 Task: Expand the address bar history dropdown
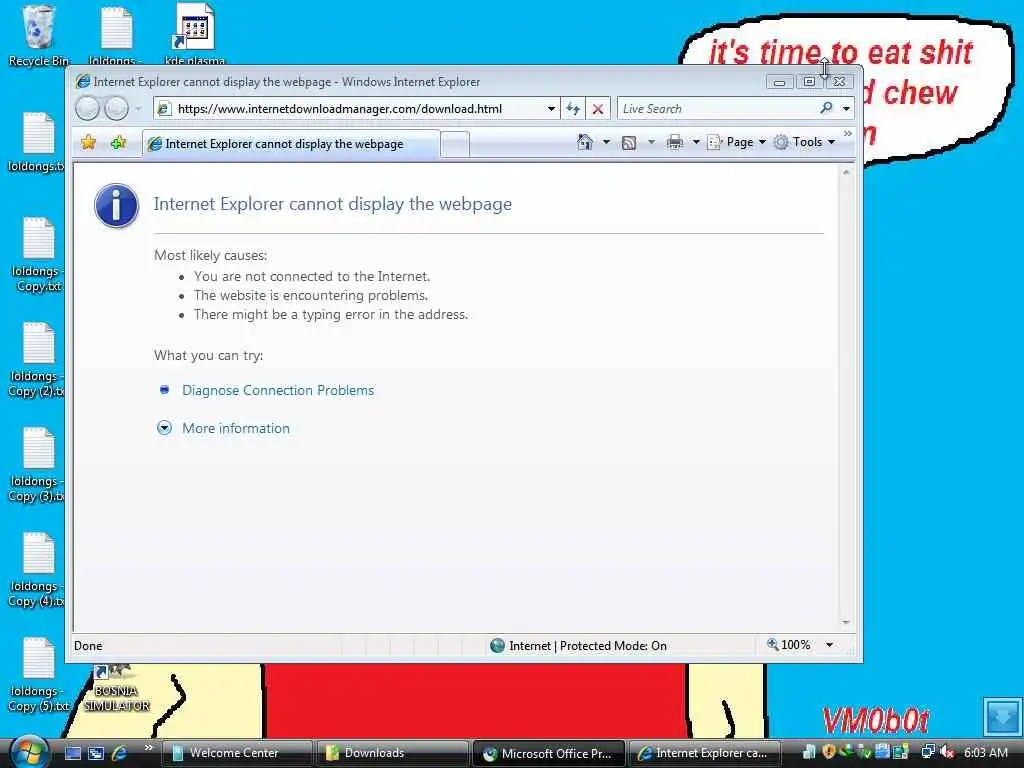point(551,108)
